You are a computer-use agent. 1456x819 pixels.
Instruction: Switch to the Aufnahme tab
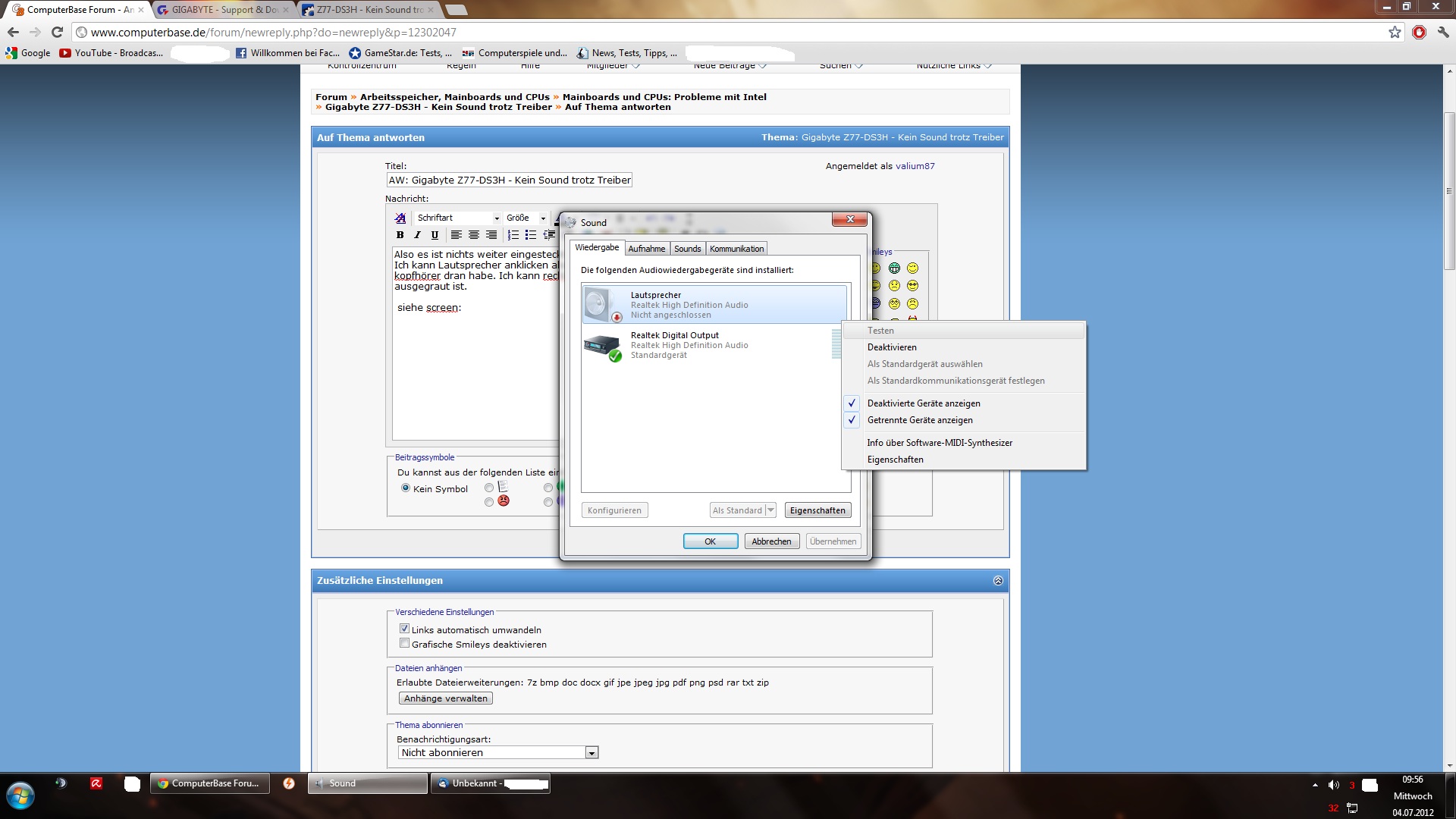(x=646, y=249)
